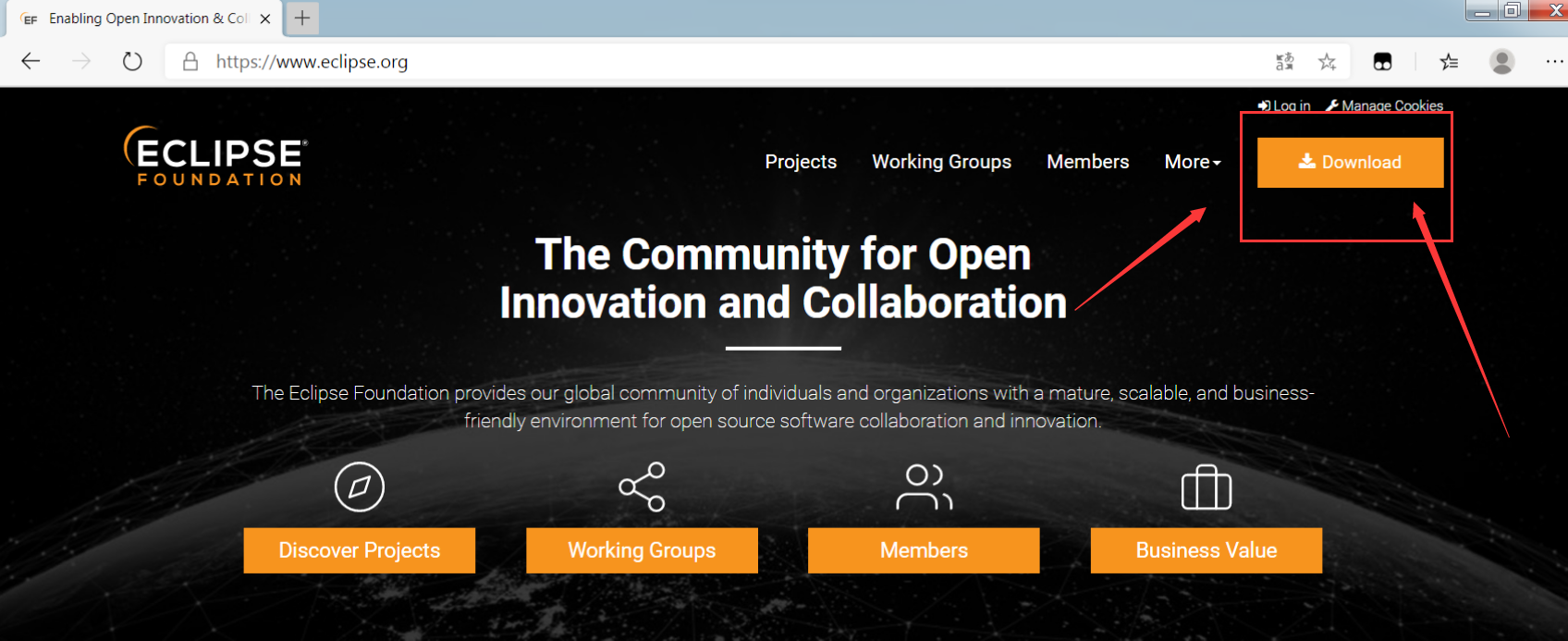Click the browser back arrow
Image resolution: width=1568 pixels, height=641 pixels.
(31, 62)
